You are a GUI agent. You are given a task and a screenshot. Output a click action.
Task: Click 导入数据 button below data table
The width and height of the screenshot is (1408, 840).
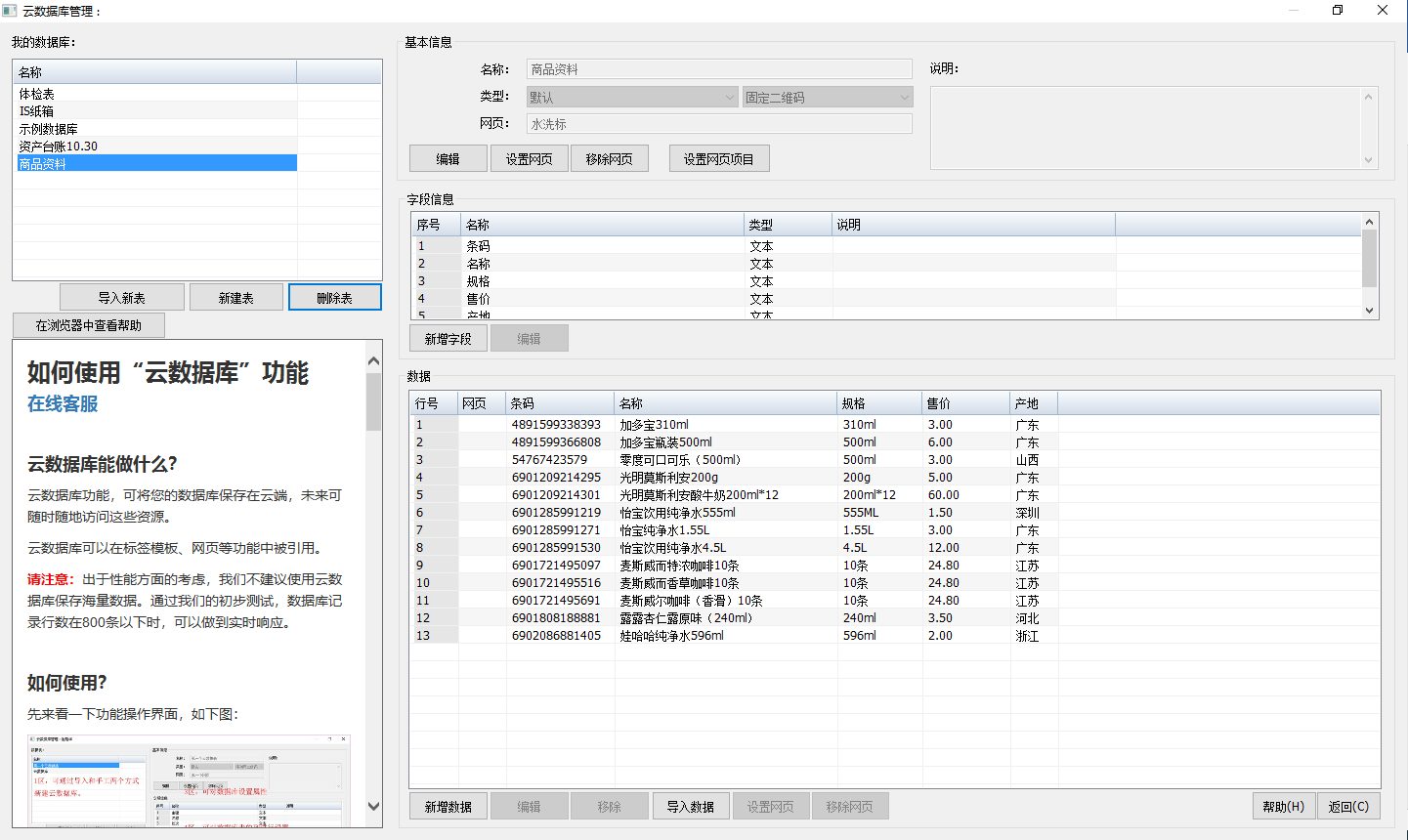click(x=691, y=807)
